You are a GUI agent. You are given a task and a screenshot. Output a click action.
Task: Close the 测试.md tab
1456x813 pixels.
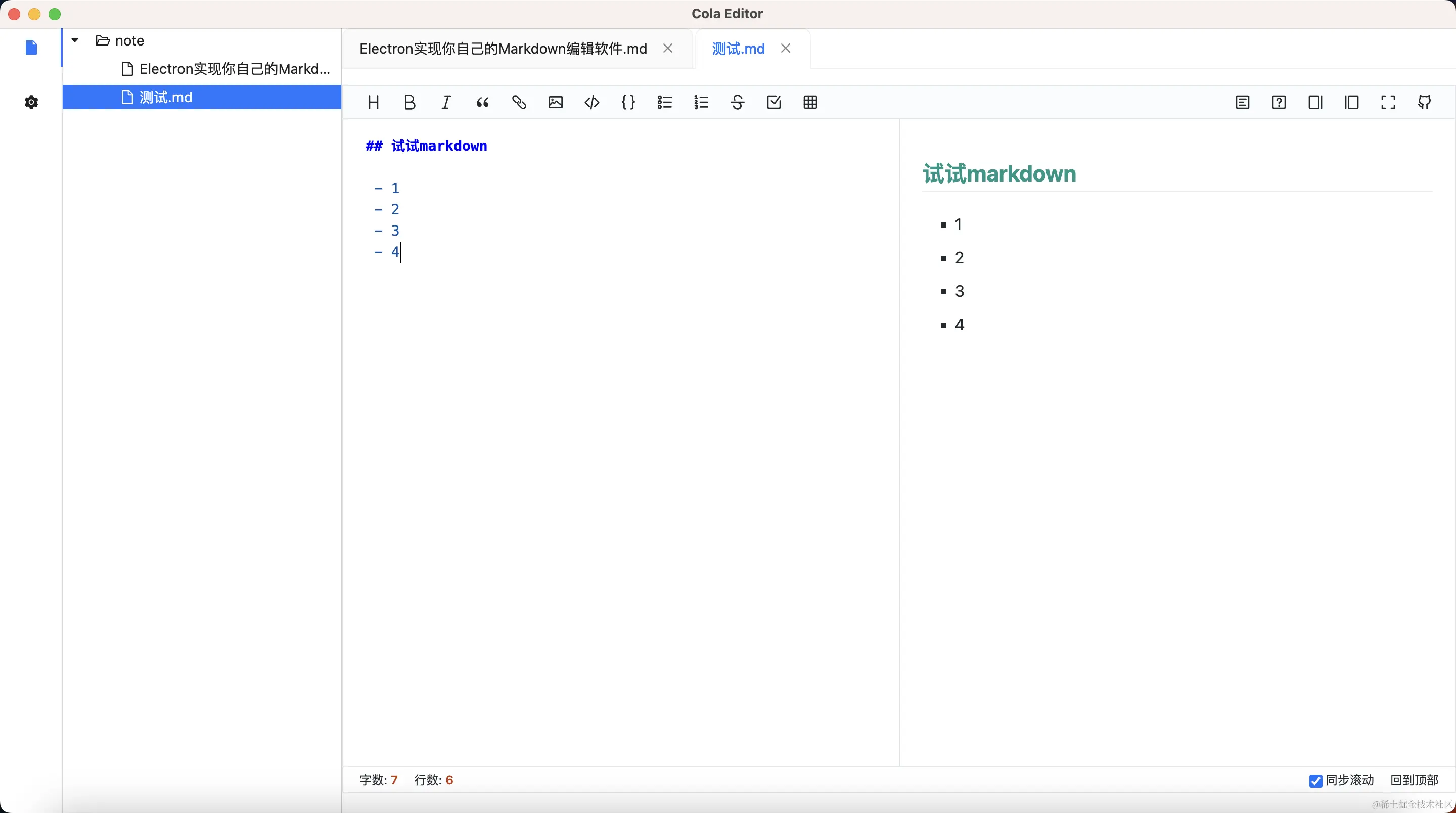coord(785,49)
